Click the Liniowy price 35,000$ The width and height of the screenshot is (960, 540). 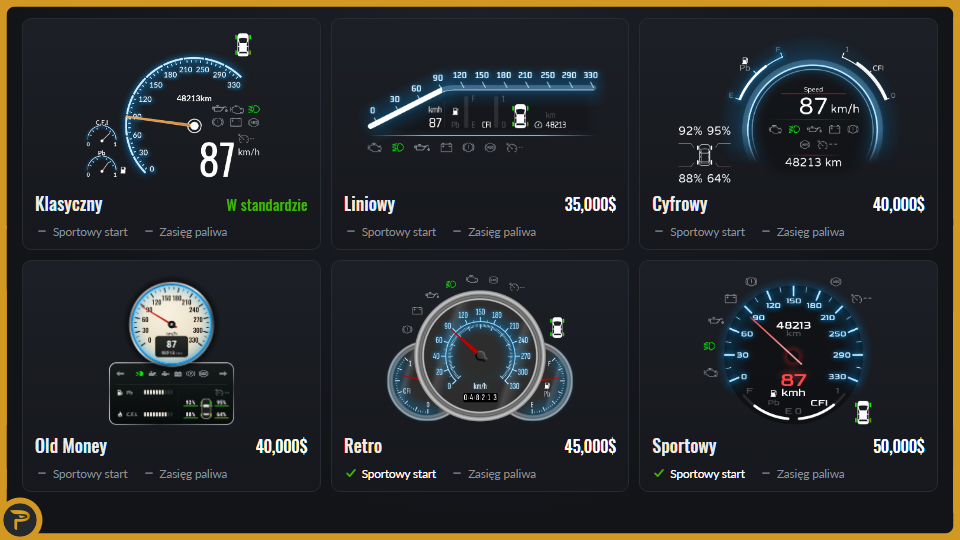point(590,204)
